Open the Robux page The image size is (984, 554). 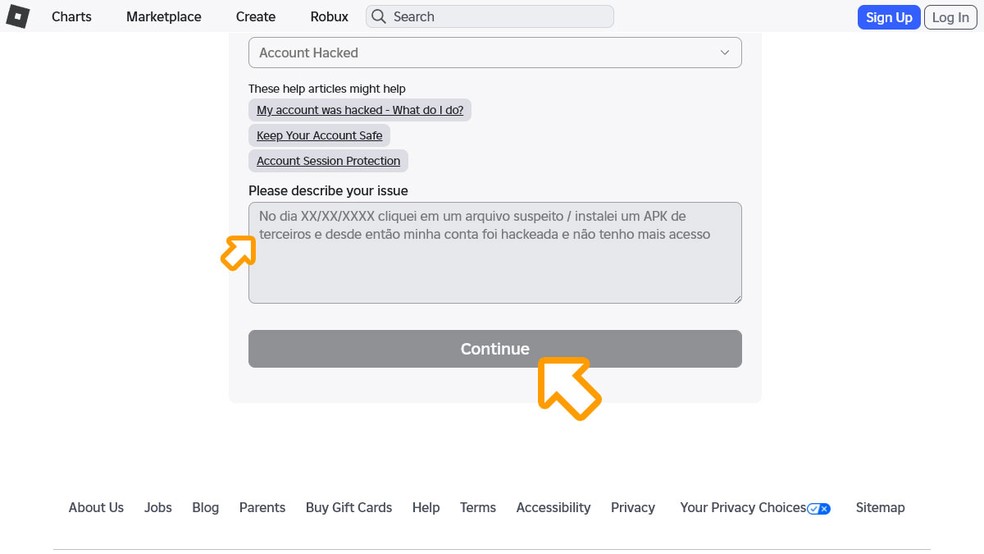330,17
